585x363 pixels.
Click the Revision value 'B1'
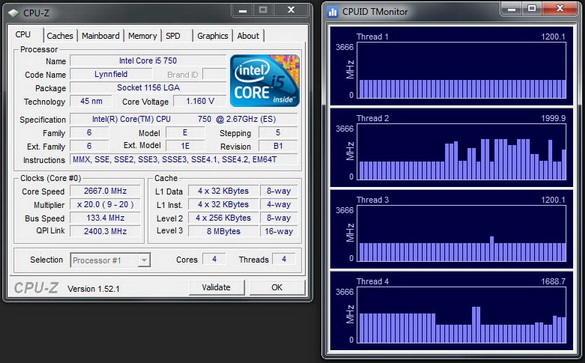point(278,146)
